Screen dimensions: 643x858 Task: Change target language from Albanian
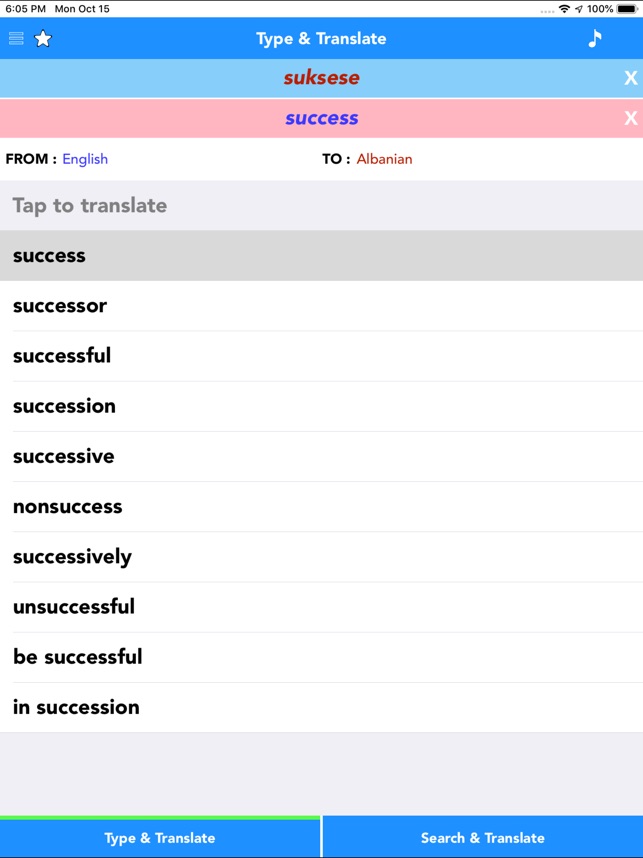[x=384, y=159]
